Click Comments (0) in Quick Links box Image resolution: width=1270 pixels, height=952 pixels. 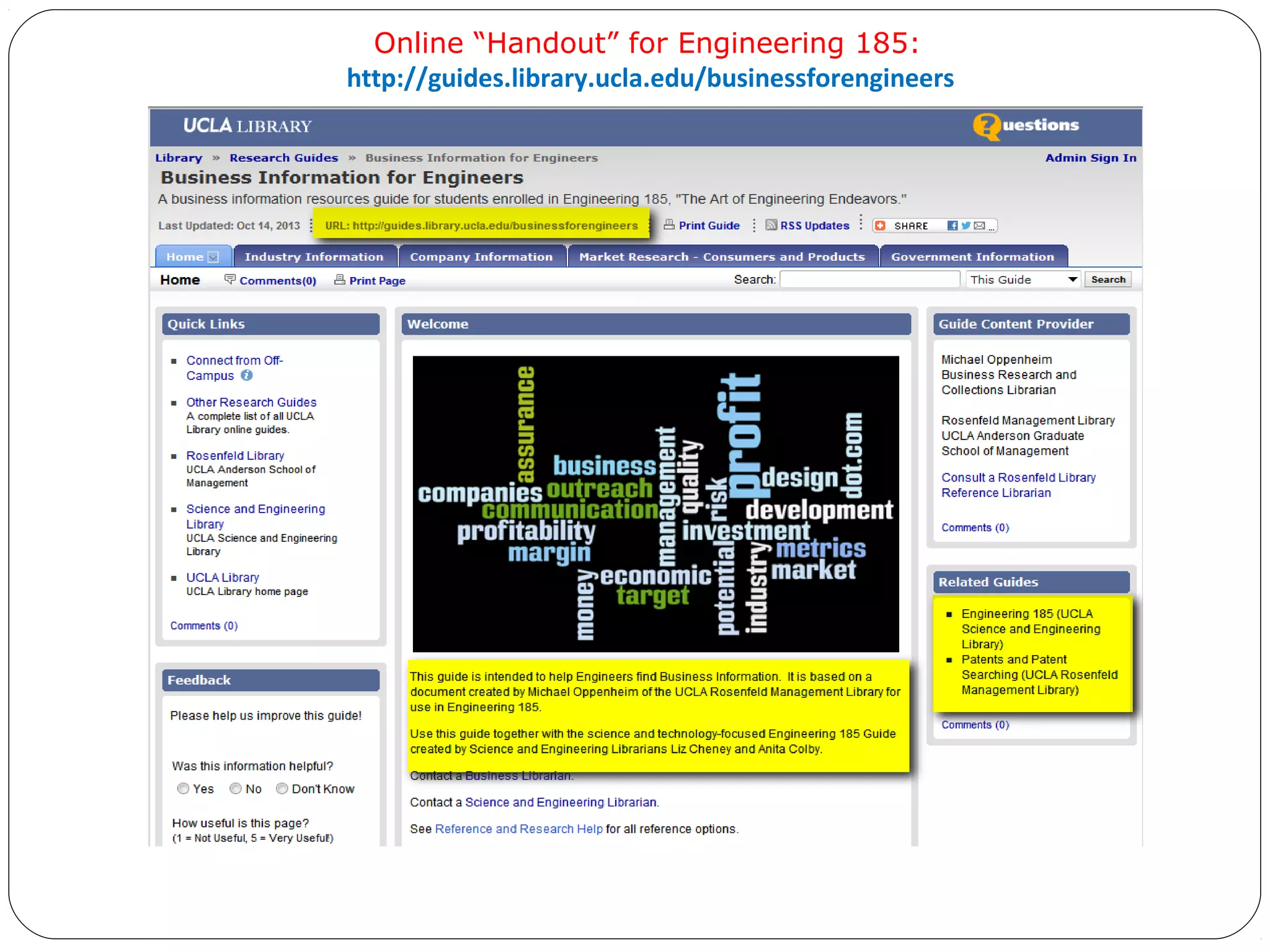click(x=204, y=626)
